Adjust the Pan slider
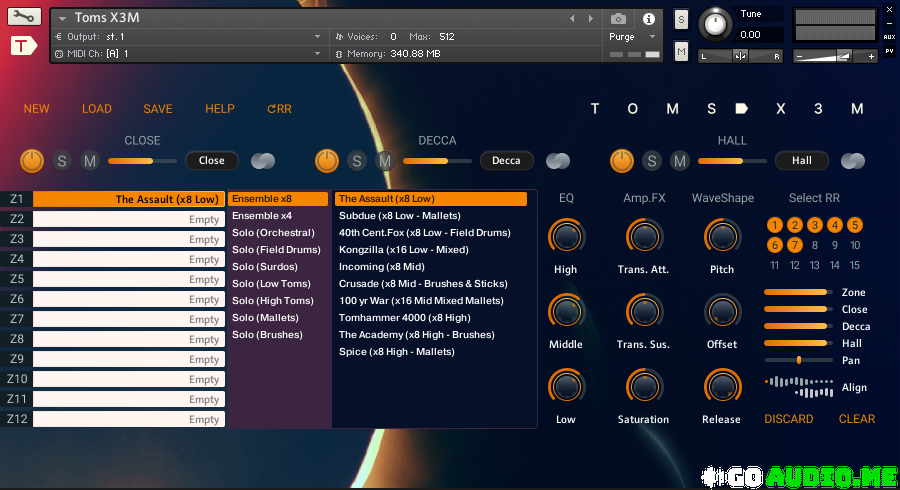 point(798,360)
